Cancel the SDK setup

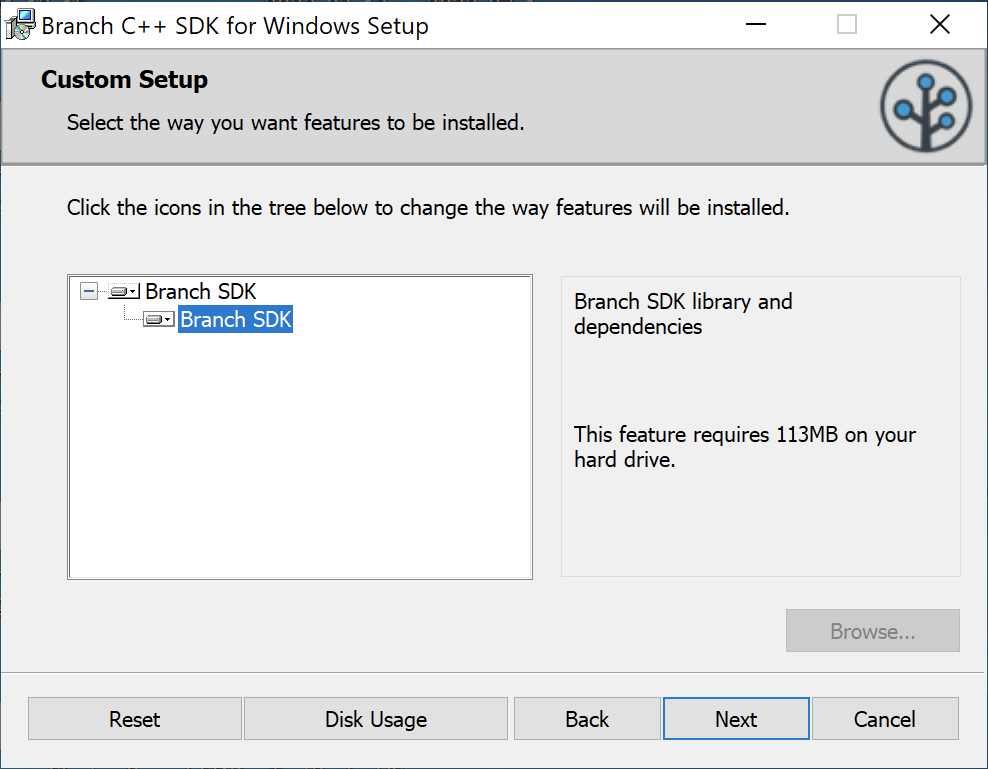click(x=885, y=719)
